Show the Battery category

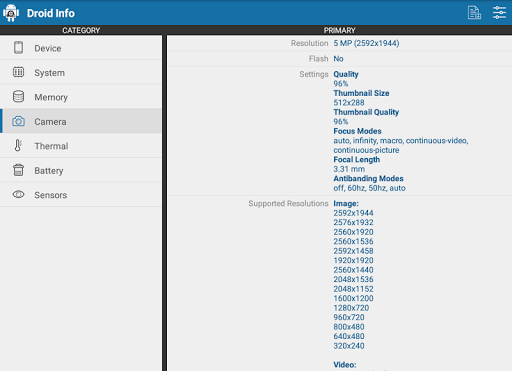81,170
